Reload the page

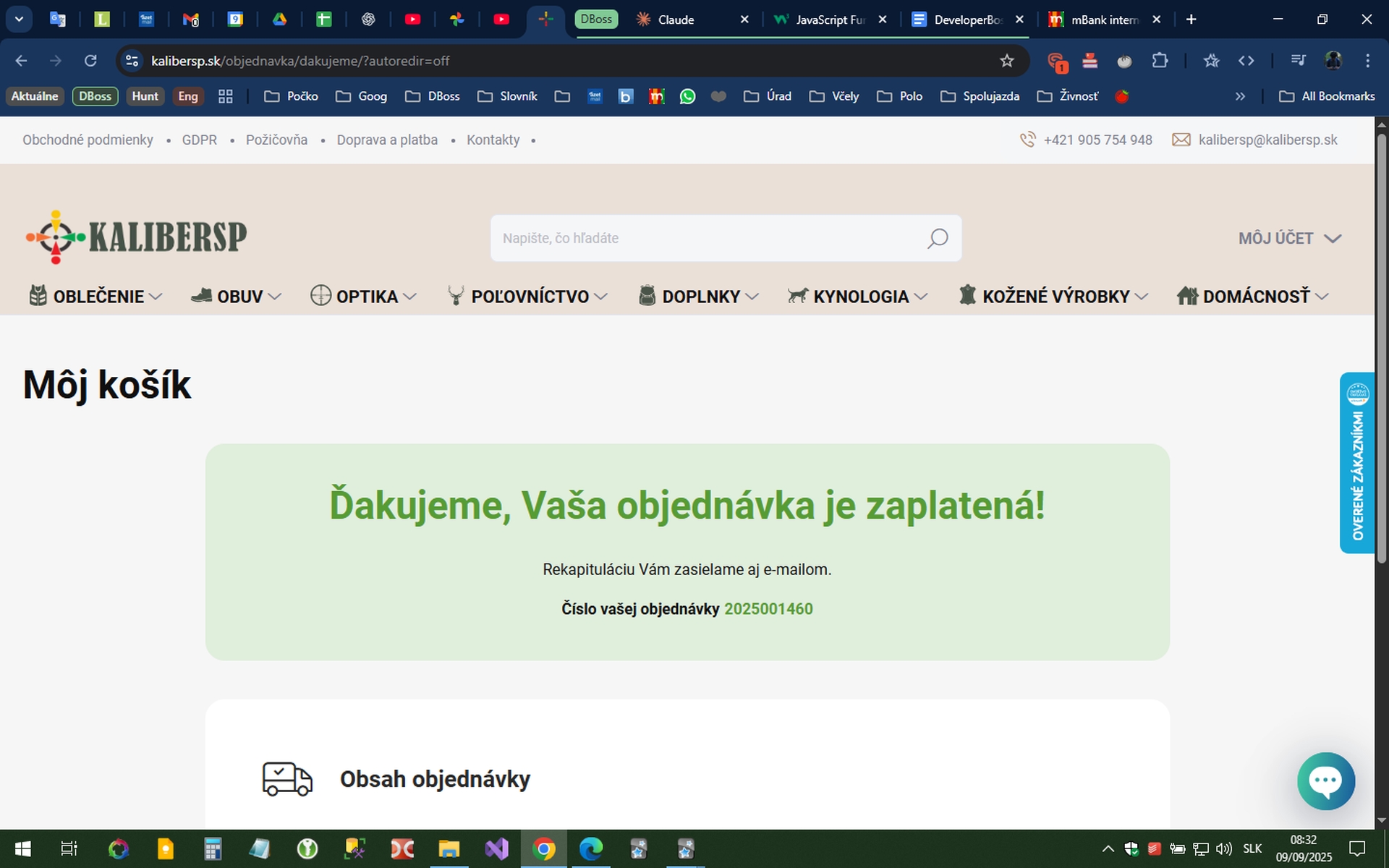(x=90, y=61)
